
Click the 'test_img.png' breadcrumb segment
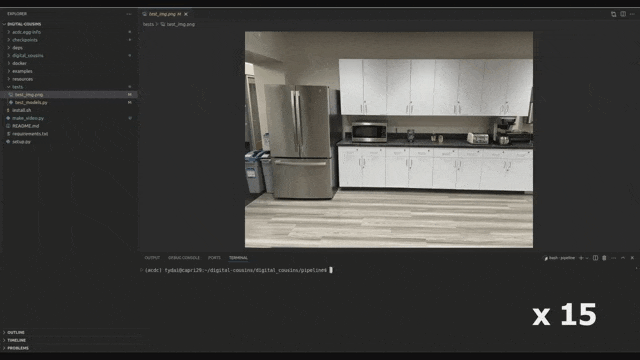pos(180,24)
